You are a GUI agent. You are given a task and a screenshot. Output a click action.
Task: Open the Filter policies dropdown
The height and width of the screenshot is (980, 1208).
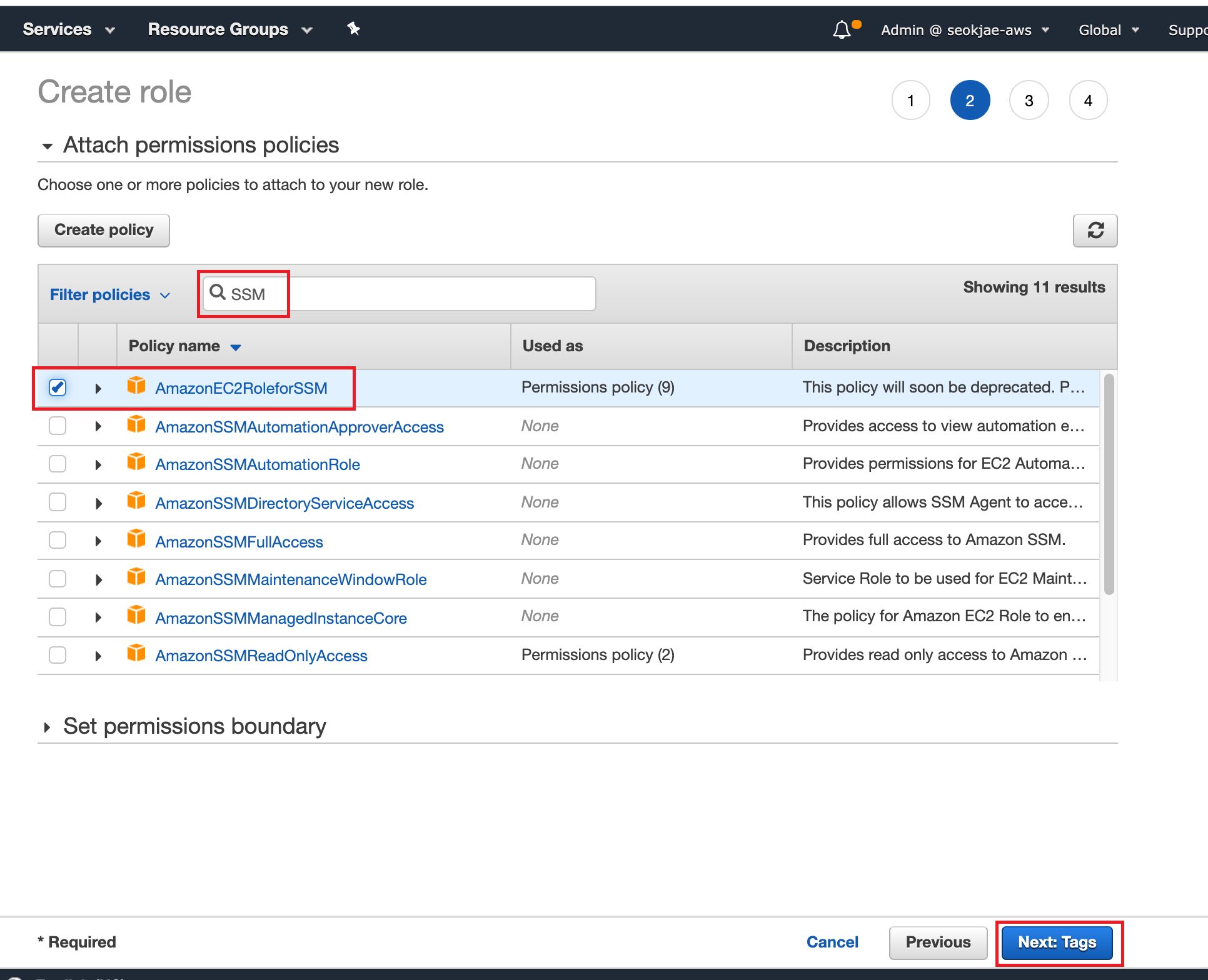click(x=109, y=294)
